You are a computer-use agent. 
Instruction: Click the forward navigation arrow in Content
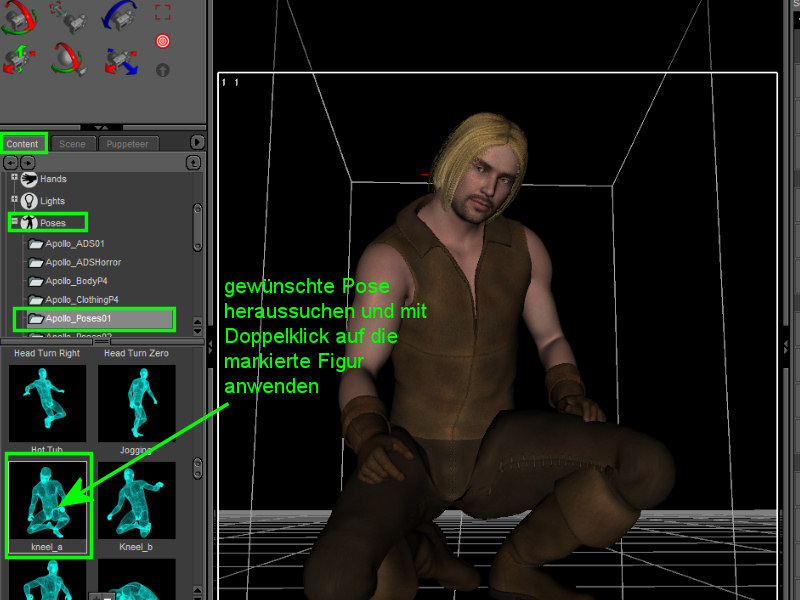click(x=28, y=163)
